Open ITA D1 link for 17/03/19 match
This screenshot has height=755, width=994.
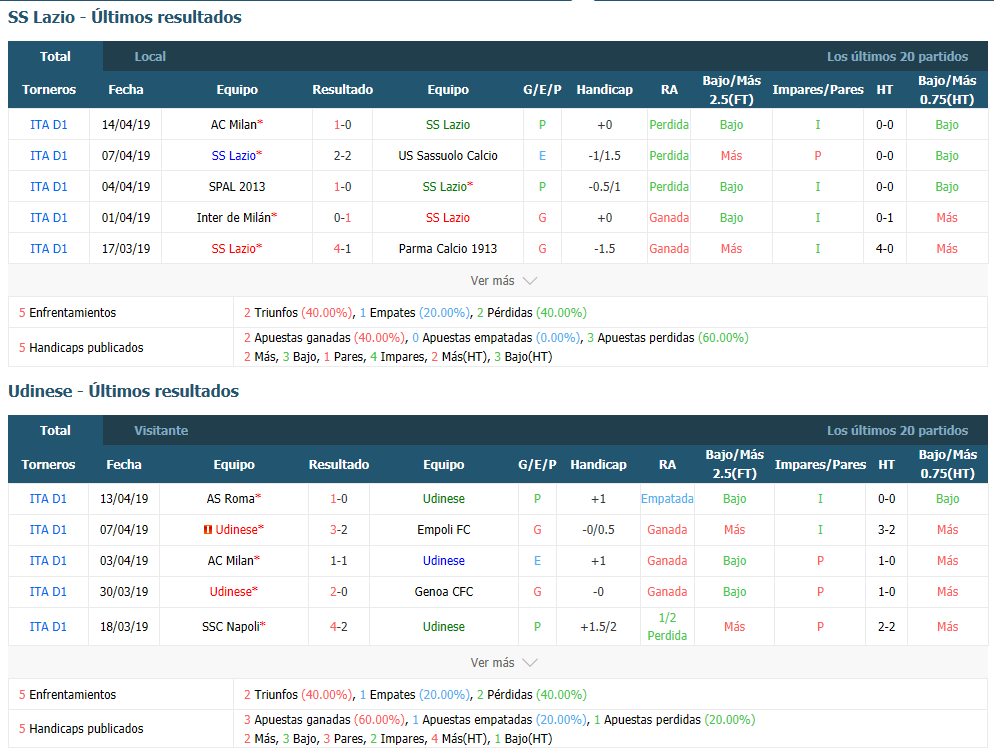click(49, 249)
